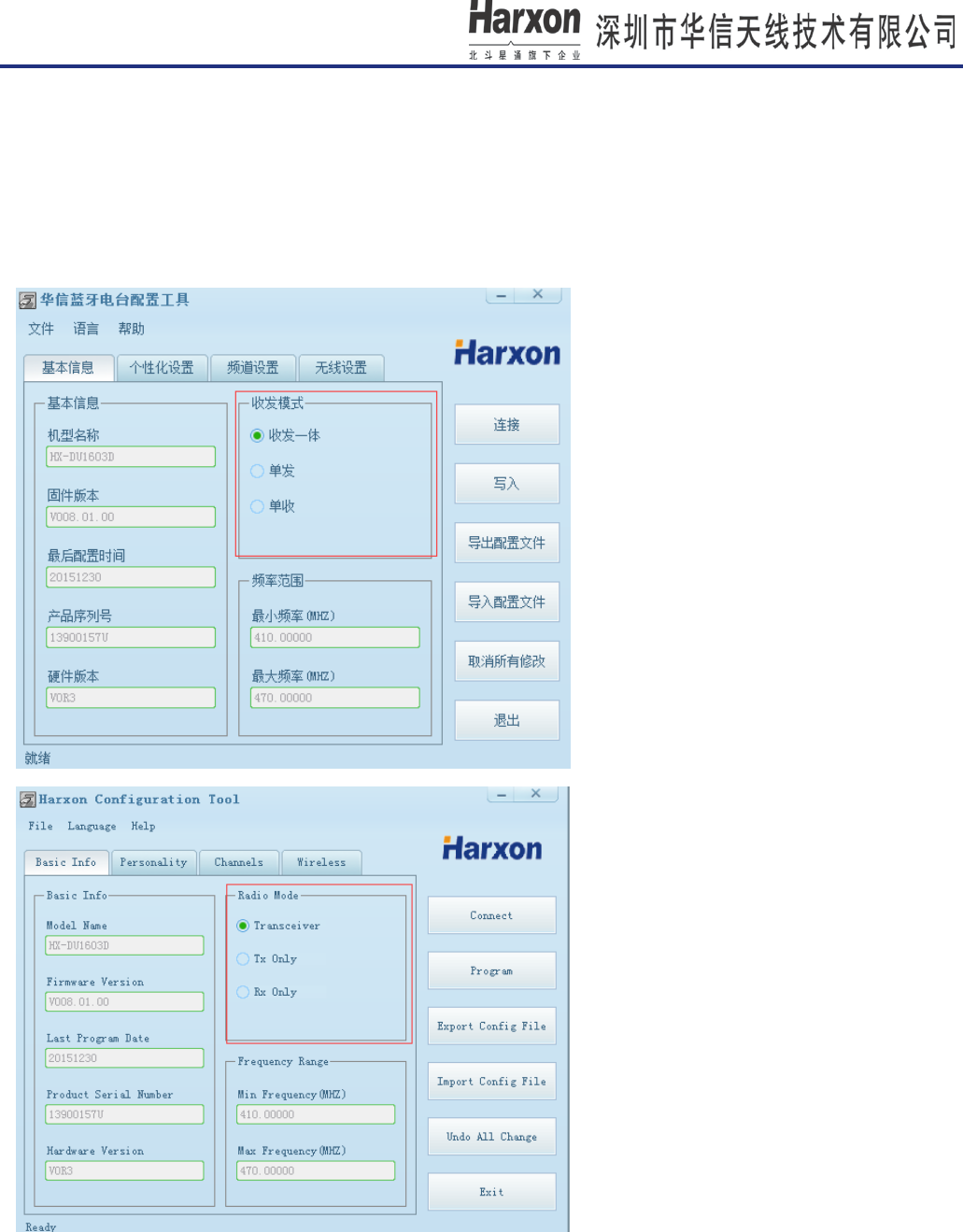Click the Max Frequency field
Viewport: 963px width, 1232px height.
coord(316,1170)
